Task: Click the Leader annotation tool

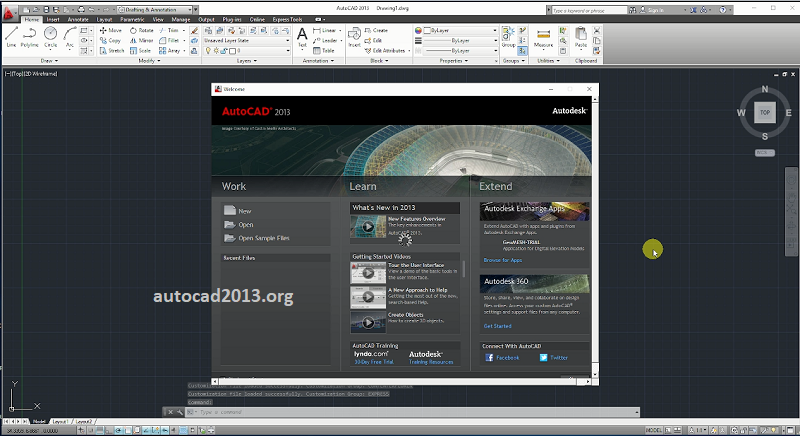Action: 325,40
